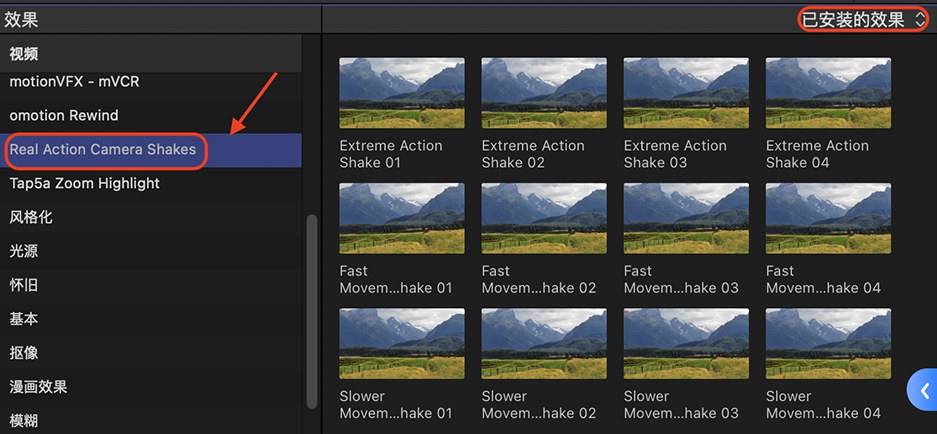Image resolution: width=937 pixels, height=434 pixels.
Task: Choose Extreme Action Shake 03 effect thumbnail
Action: pos(686,92)
